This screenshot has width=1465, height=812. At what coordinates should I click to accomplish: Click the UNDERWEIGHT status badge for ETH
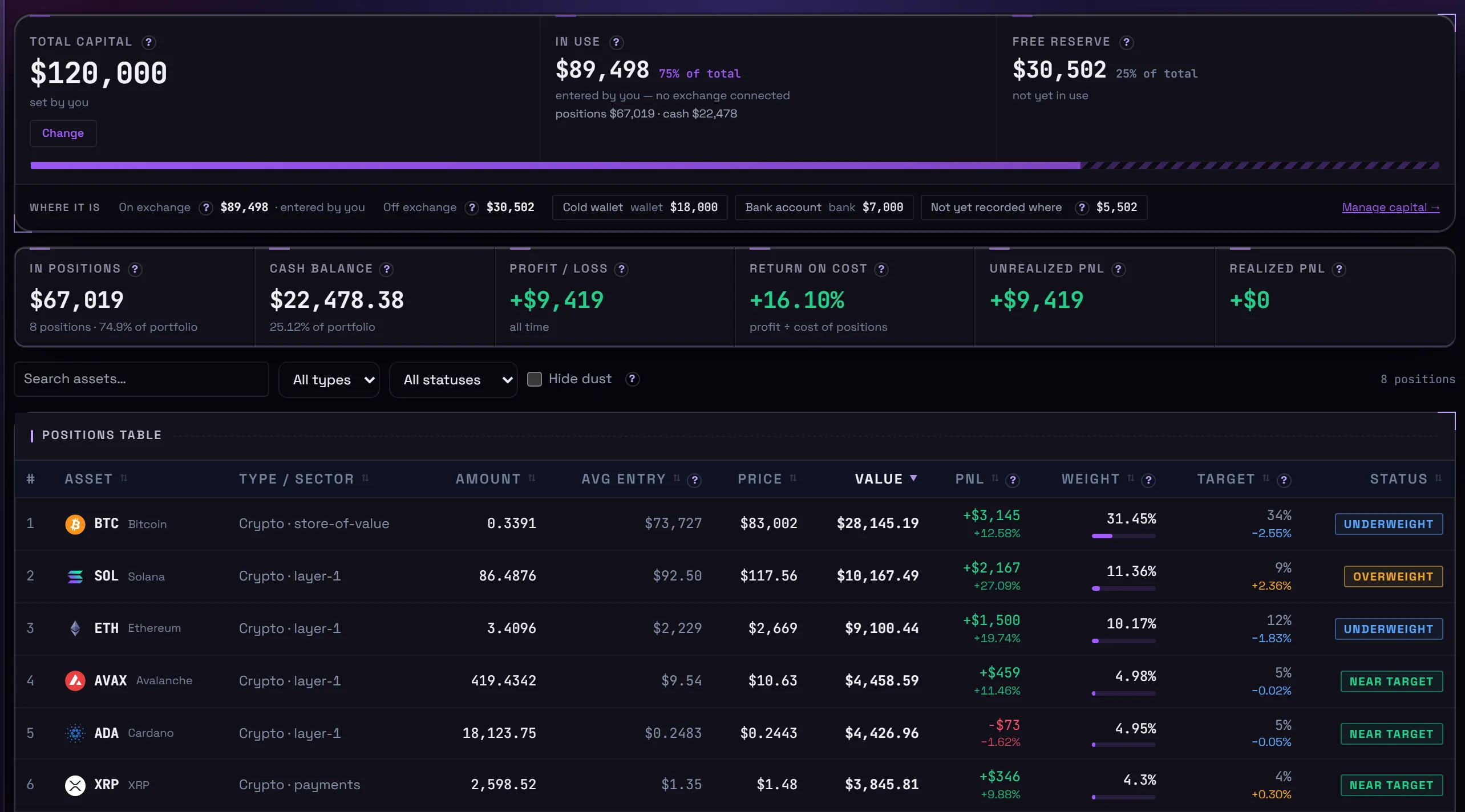pyautogui.click(x=1389, y=629)
